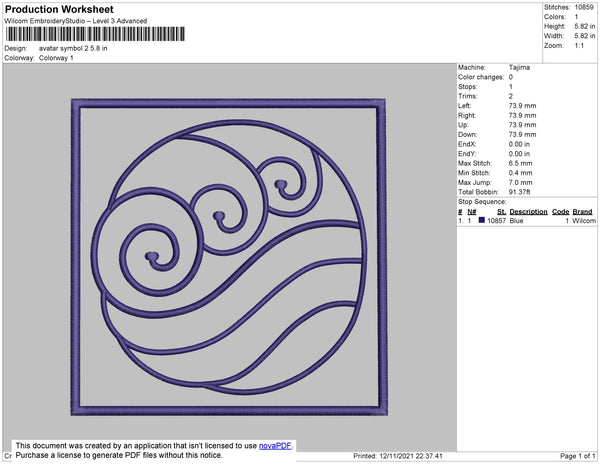This screenshot has width=600, height=464.
Task: Select the 'Colorway 1' value
Action: (x=56, y=58)
